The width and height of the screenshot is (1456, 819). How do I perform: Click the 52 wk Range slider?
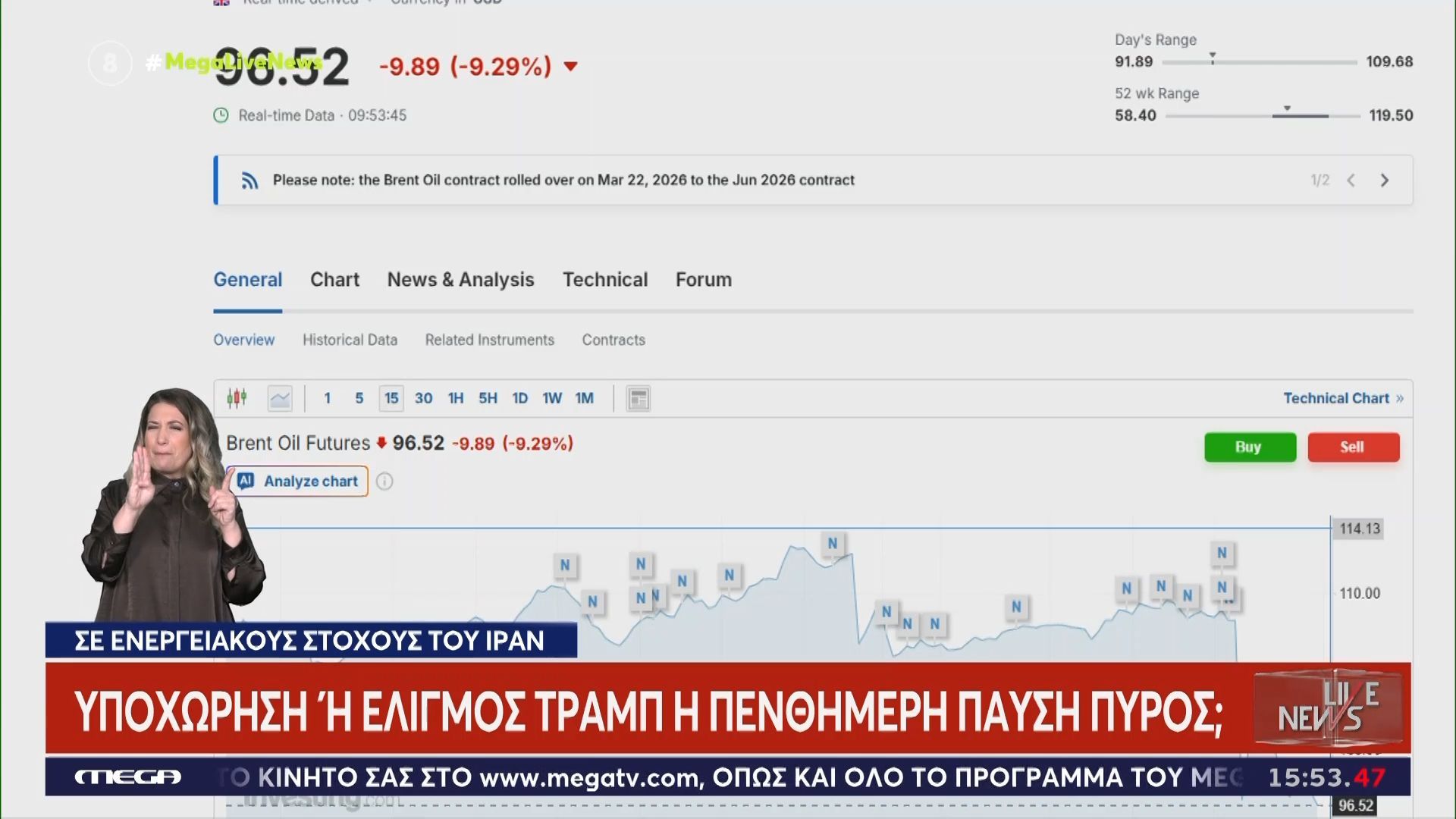(1263, 115)
